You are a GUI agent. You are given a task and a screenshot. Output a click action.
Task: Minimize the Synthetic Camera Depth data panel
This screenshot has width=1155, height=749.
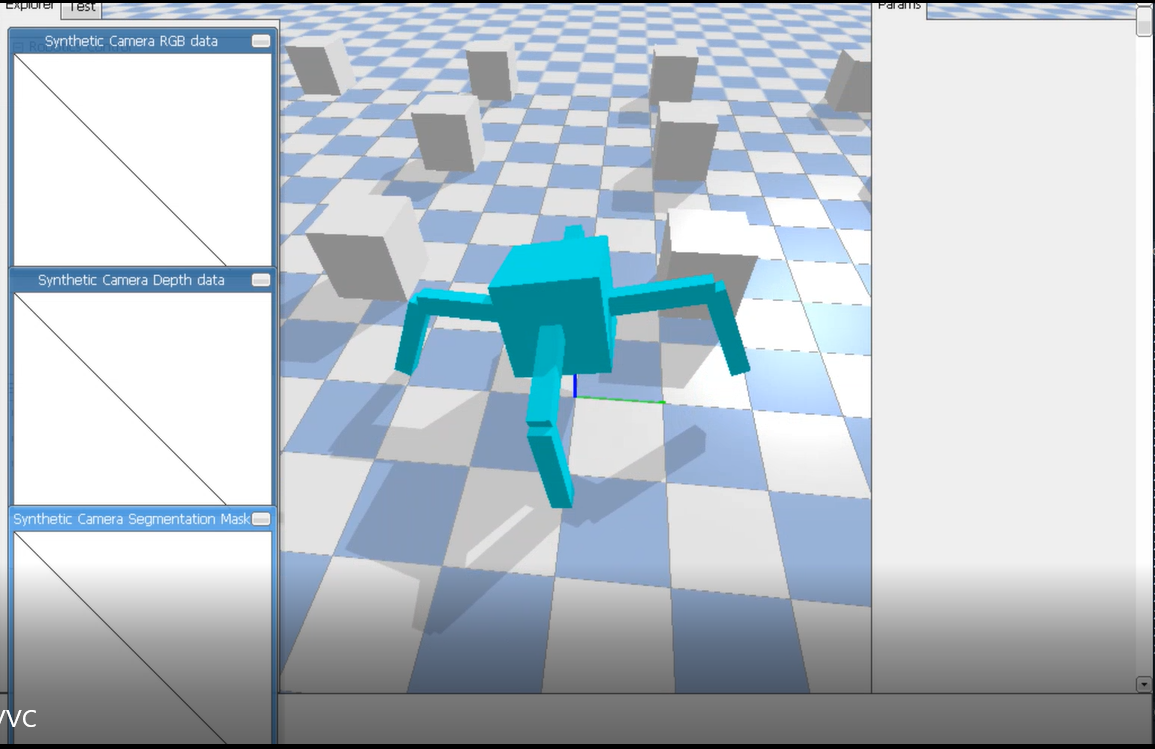point(261,280)
